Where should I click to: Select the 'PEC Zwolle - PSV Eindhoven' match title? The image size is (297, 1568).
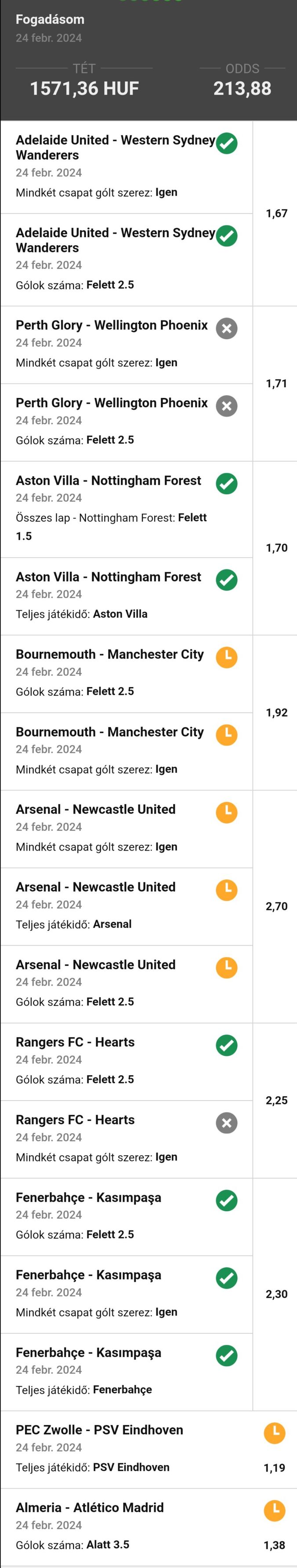click(99, 1430)
